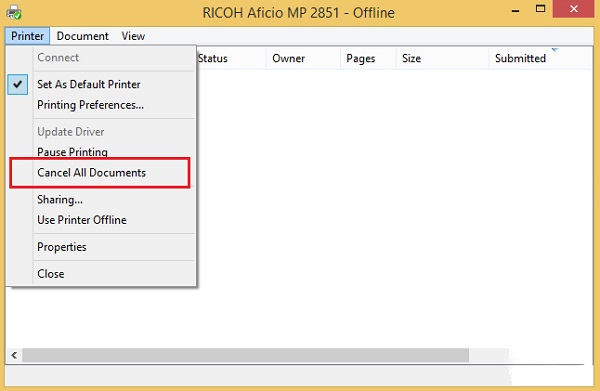
Task: Open the Document menu
Action: pyautogui.click(x=83, y=36)
